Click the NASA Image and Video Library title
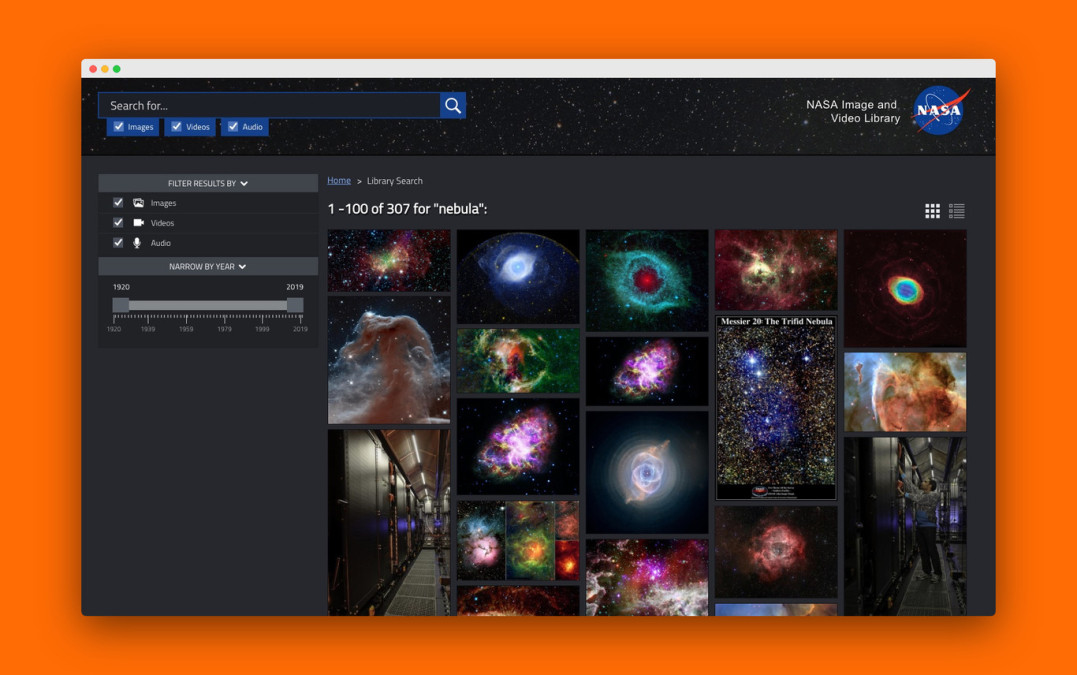The width and height of the screenshot is (1077, 675). click(x=853, y=111)
